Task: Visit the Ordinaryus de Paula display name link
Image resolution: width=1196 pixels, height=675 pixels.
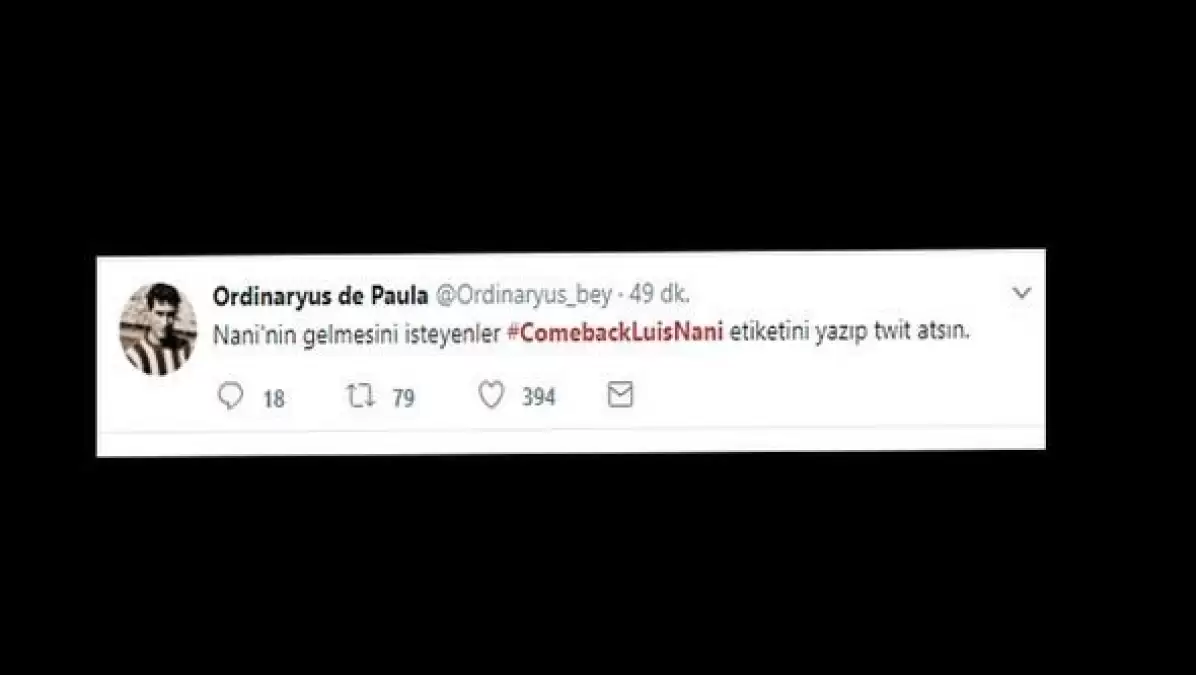Action: pos(320,296)
